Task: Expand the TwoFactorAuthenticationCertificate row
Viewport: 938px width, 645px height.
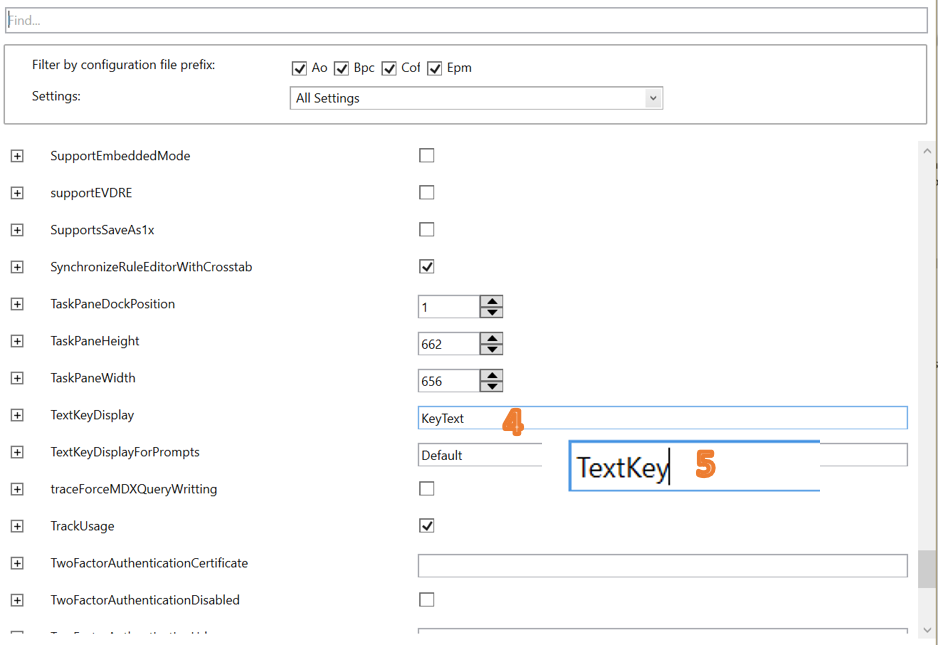Action: tap(17, 564)
